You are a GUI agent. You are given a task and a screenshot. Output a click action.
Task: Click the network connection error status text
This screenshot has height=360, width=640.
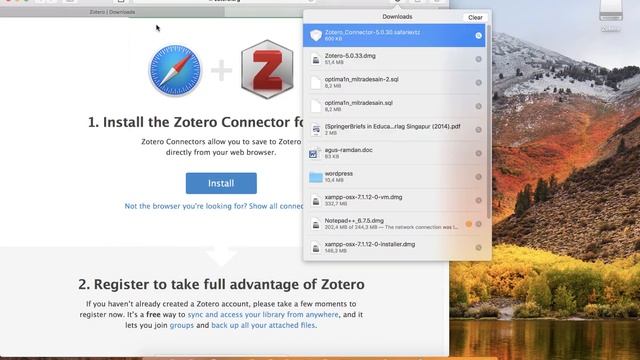pos(421,227)
